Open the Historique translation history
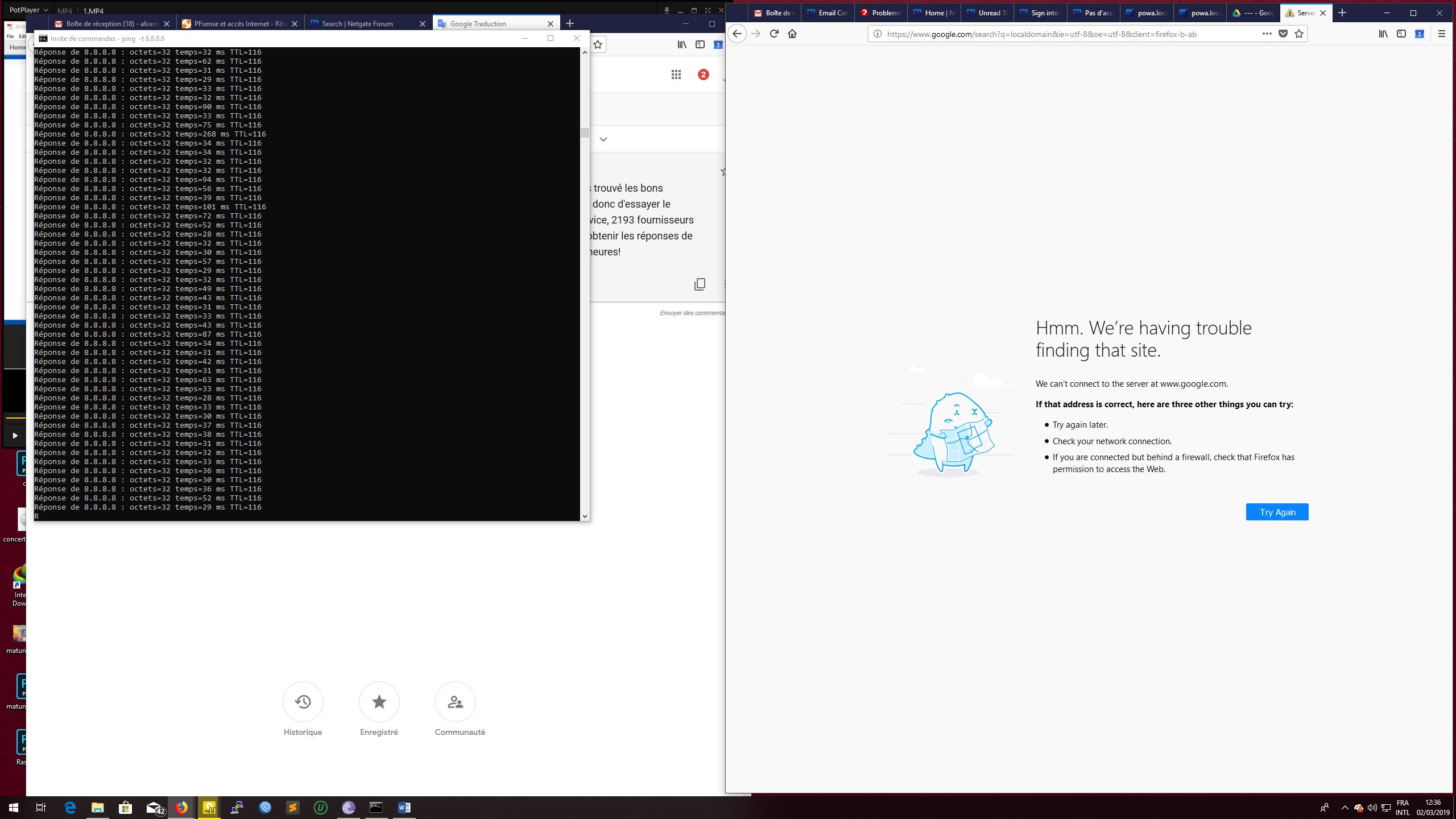 point(303,702)
